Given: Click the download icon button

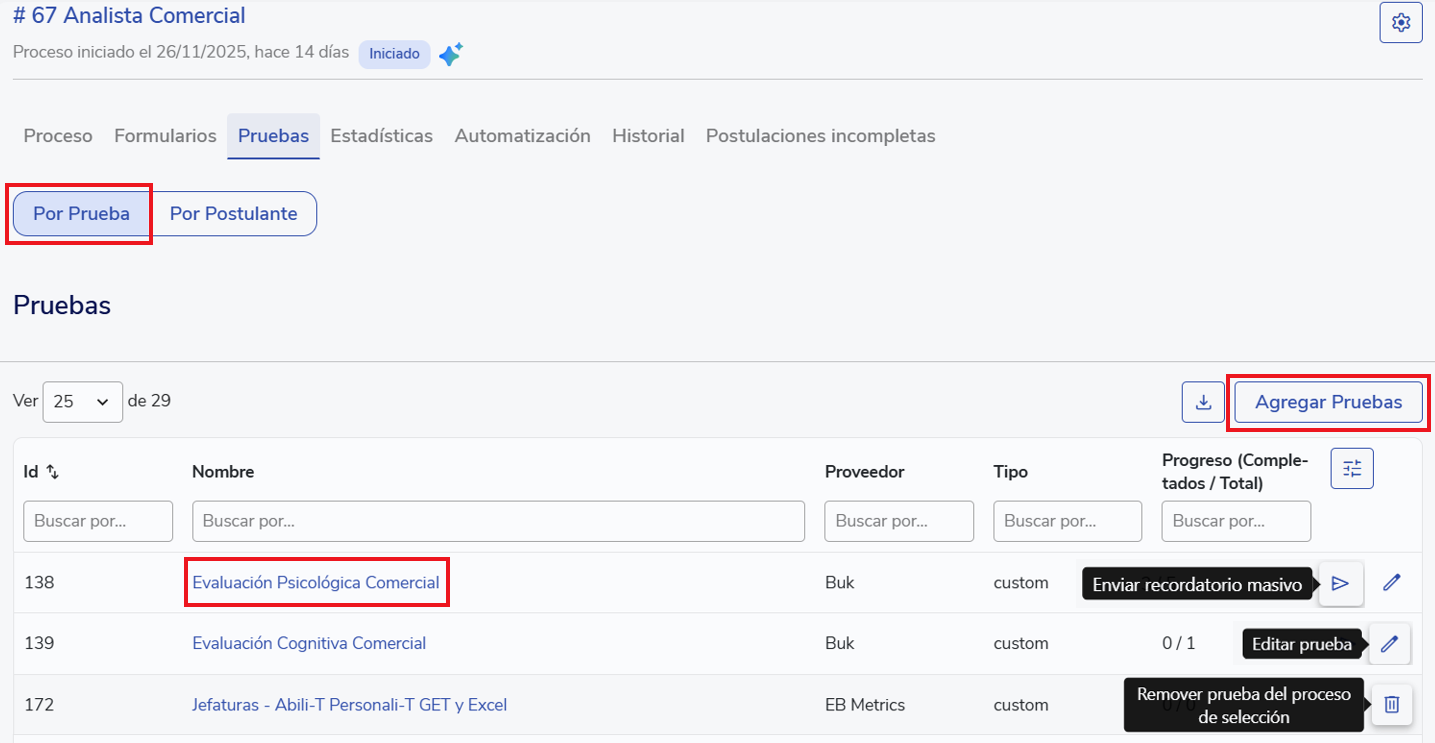Looking at the screenshot, I should (x=1203, y=402).
